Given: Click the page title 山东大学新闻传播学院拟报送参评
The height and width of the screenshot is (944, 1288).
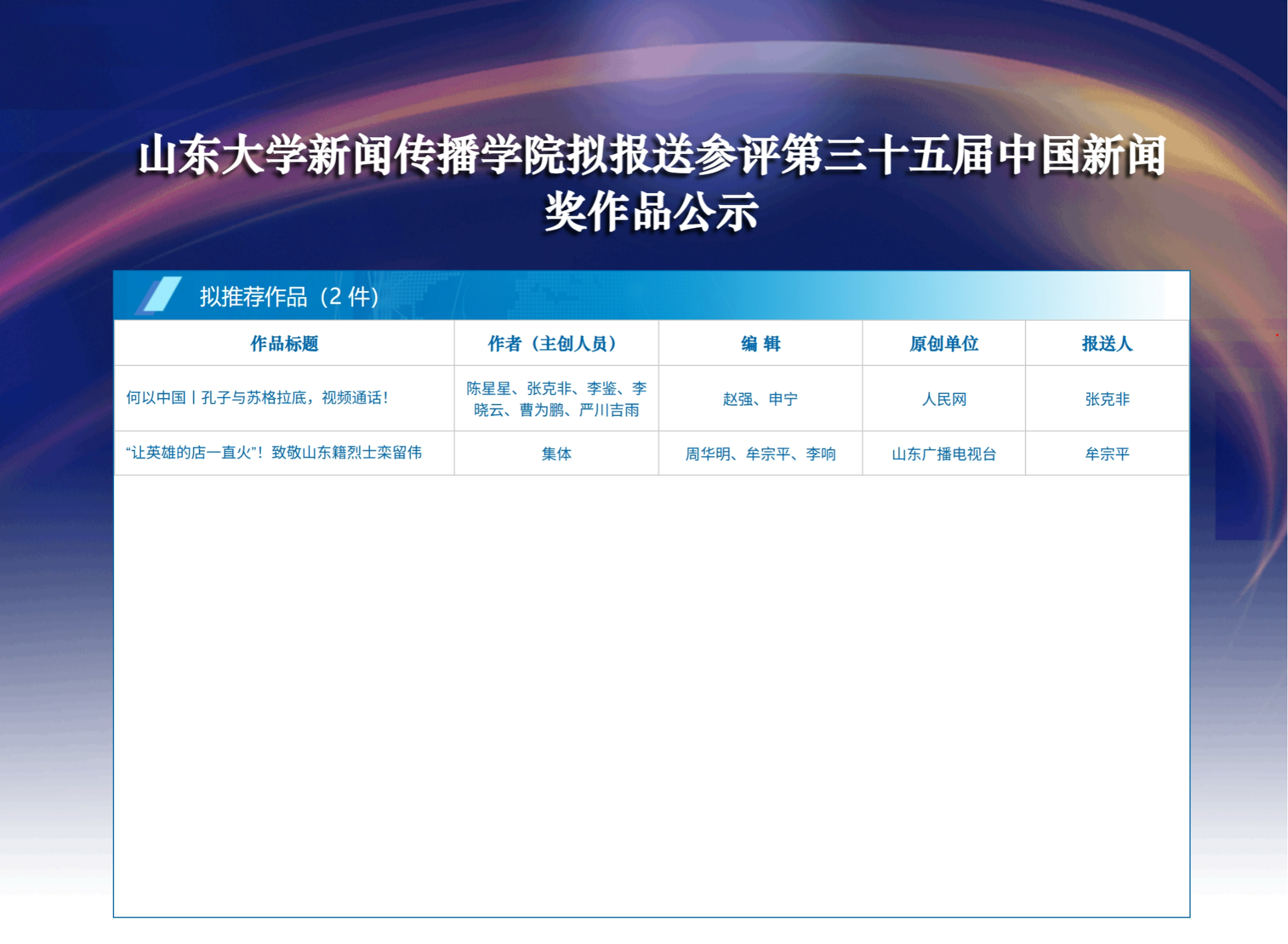Looking at the screenshot, I should pyautogui.click(x=652, y=183).
